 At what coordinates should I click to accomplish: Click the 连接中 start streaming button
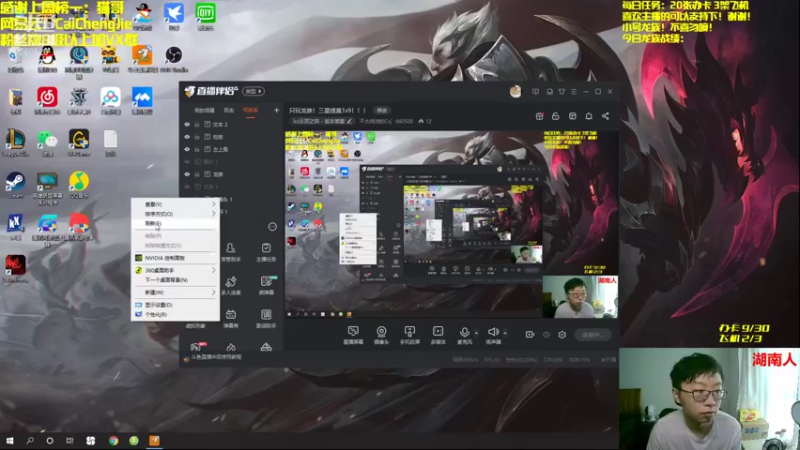[x=592, y=335]
